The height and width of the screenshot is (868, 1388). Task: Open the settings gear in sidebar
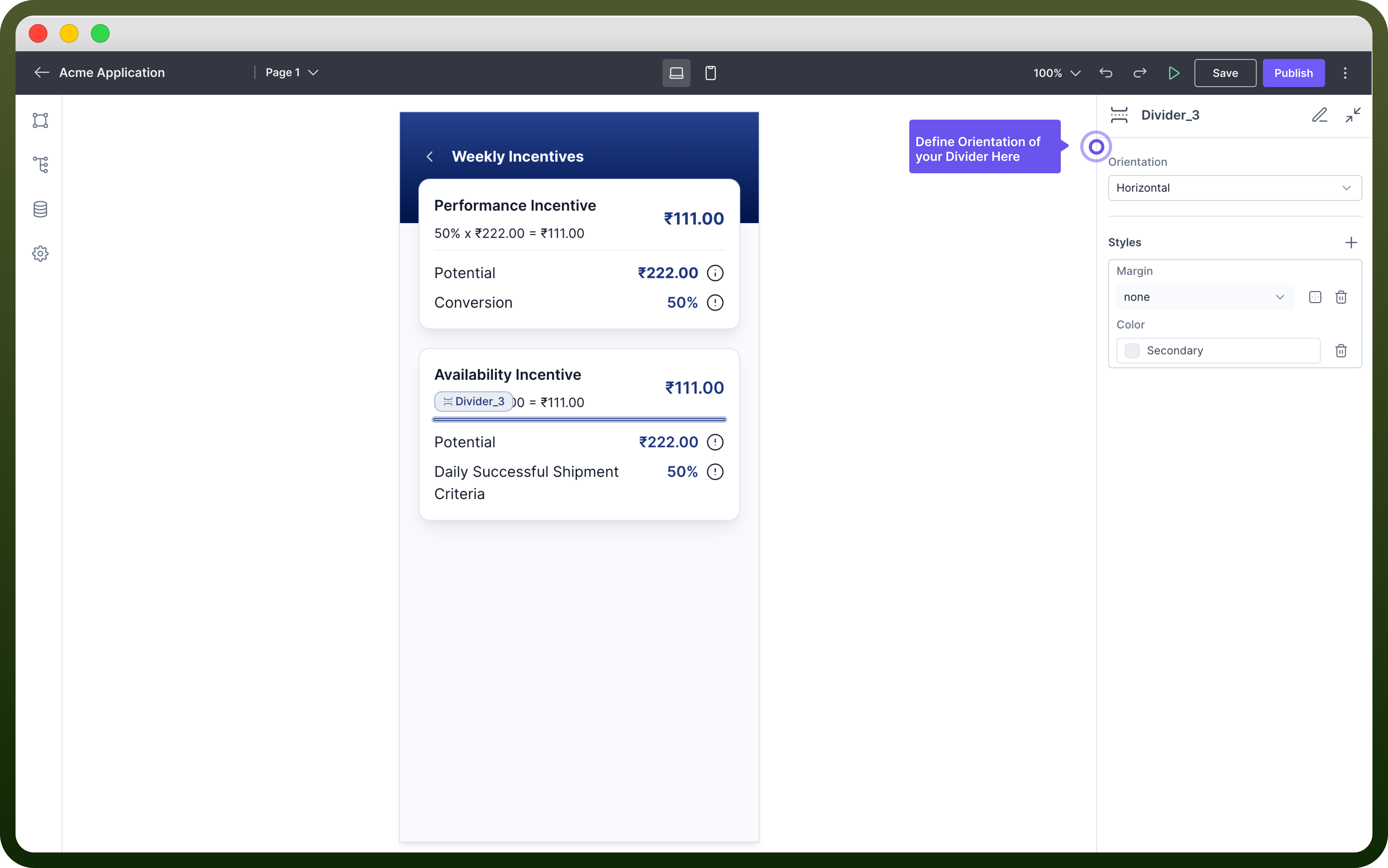[x=40, y=254]
